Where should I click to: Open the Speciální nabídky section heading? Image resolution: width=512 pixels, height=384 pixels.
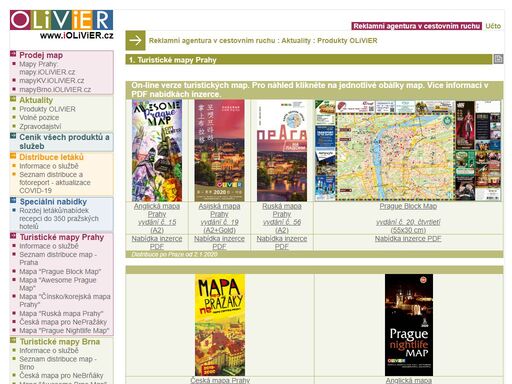[53, 202]
